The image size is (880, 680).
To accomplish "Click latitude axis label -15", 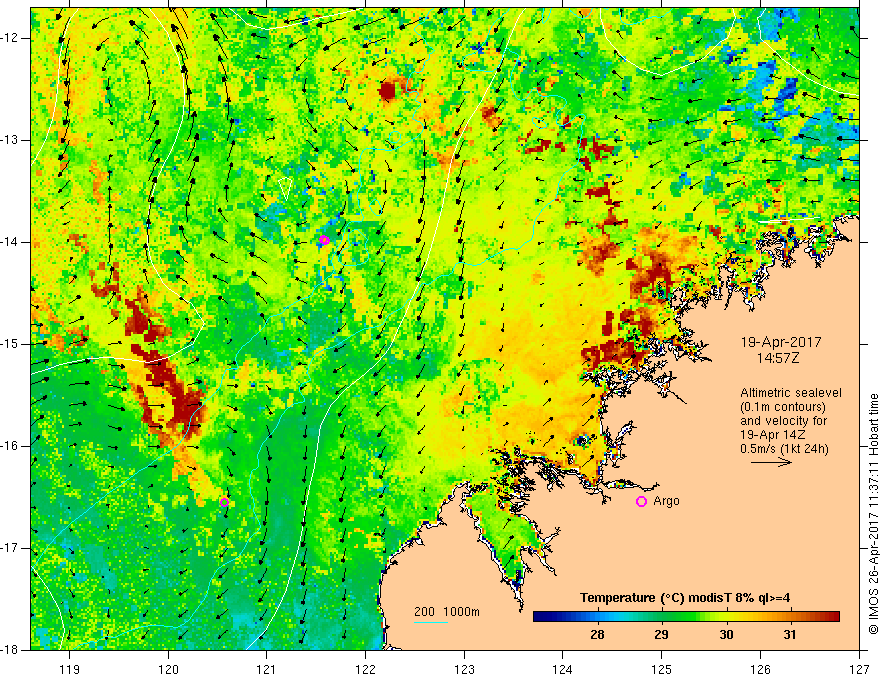I will click(10, 344).
